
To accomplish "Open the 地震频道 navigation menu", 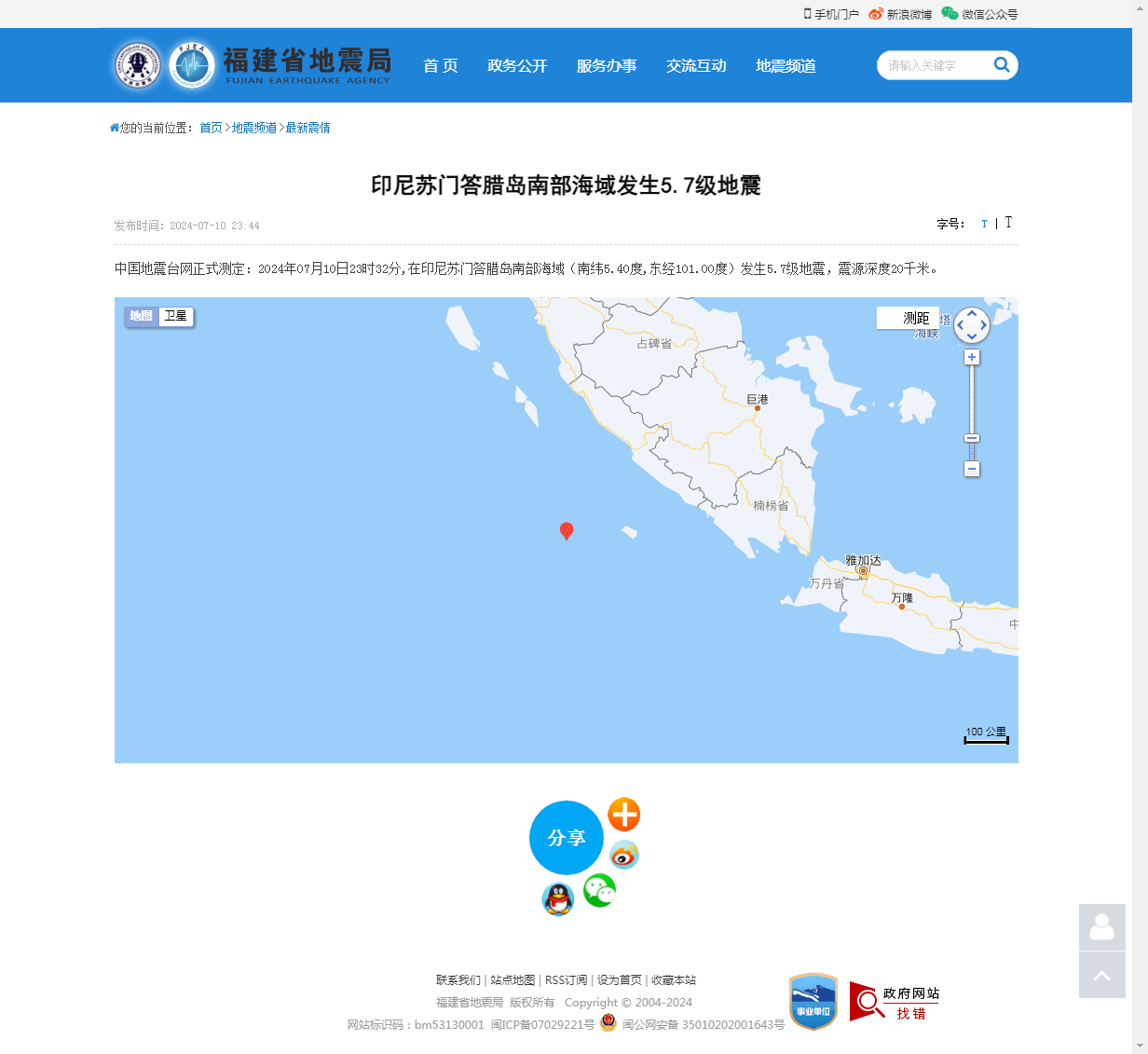I will pyautogui.click(x=786, y=65).
